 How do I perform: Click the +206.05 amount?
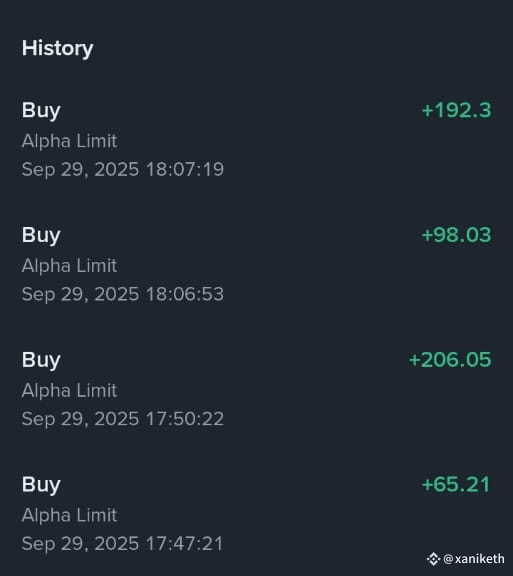point(450,360)
